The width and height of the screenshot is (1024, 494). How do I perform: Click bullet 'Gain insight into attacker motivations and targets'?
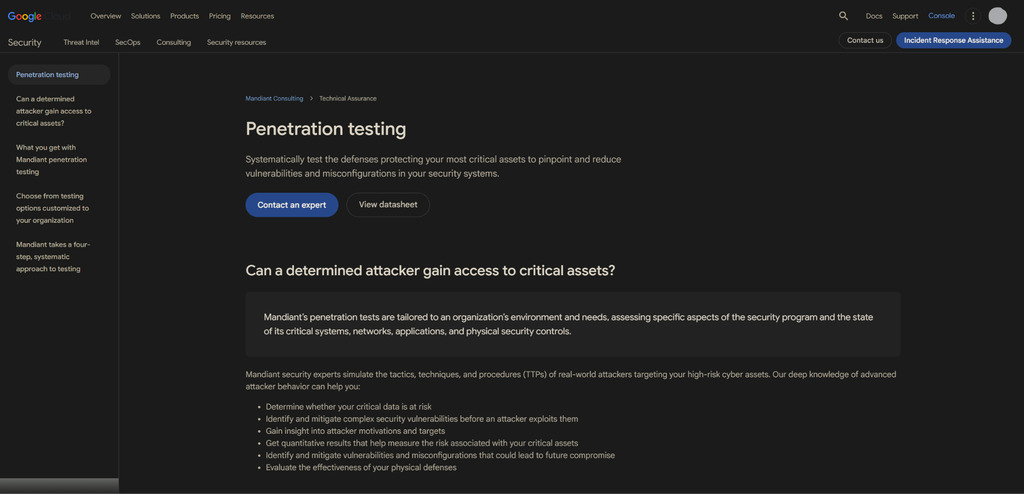pyautogui.click(x=355, y=431)
